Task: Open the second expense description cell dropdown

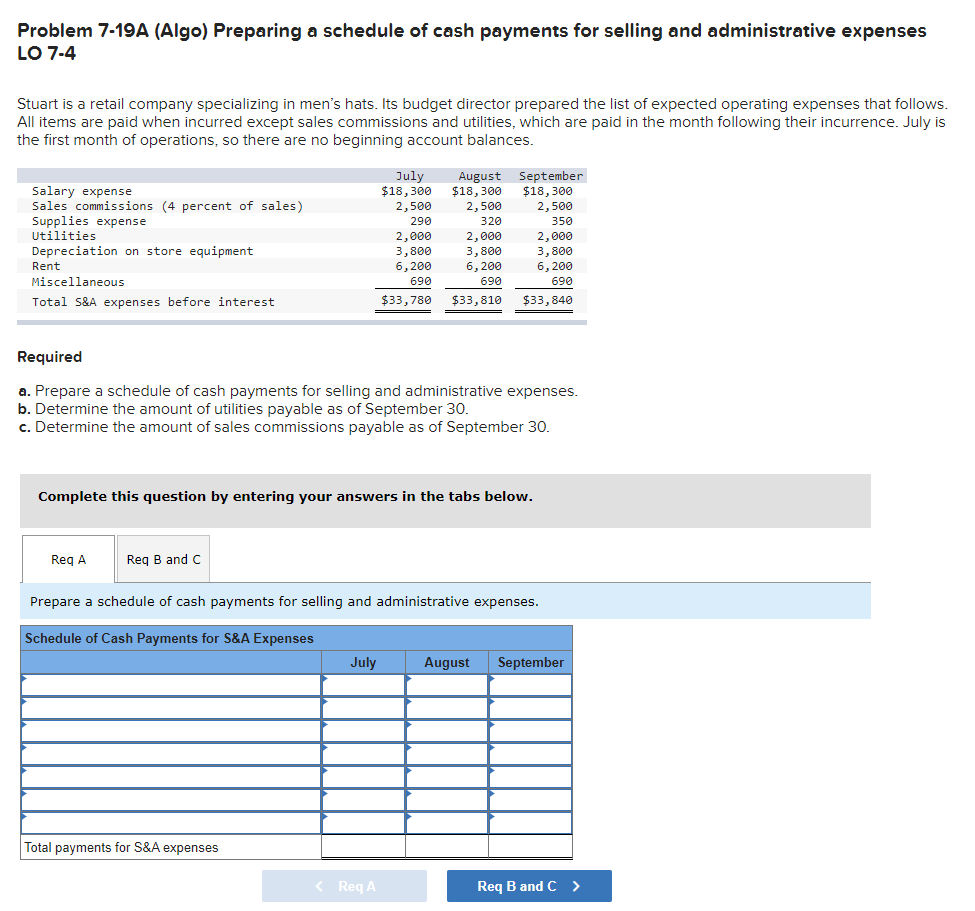Action: [170, 707]
